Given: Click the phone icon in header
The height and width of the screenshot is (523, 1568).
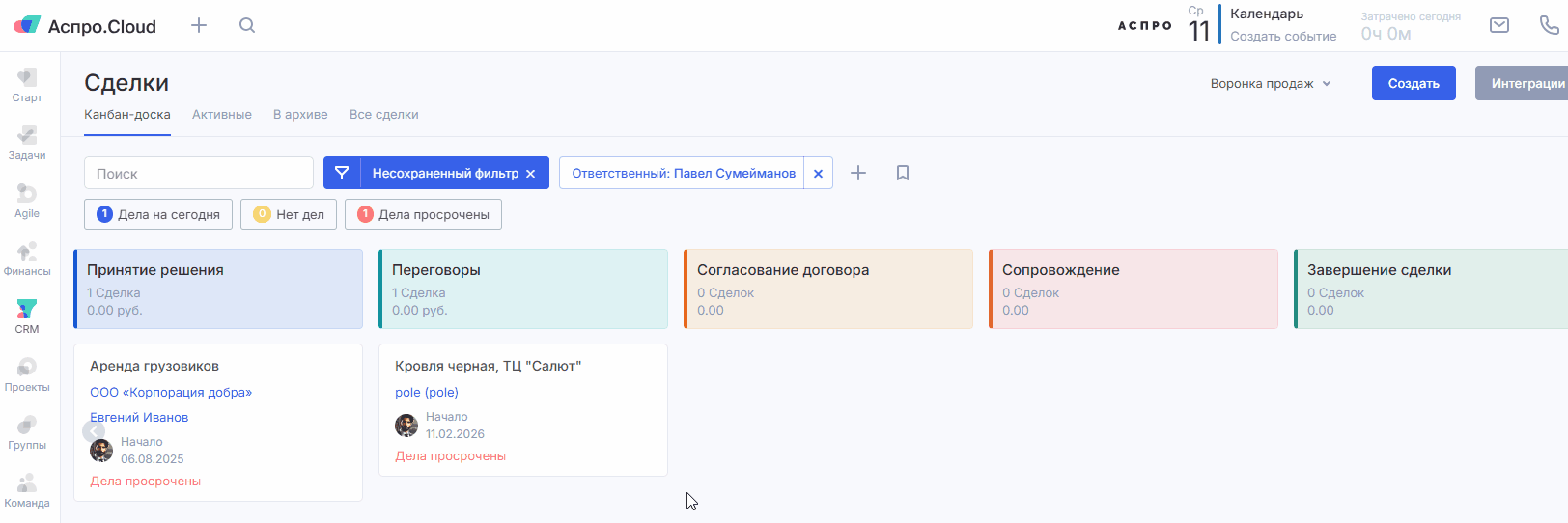Looking at the screenshot, I should pos(1549,25).
